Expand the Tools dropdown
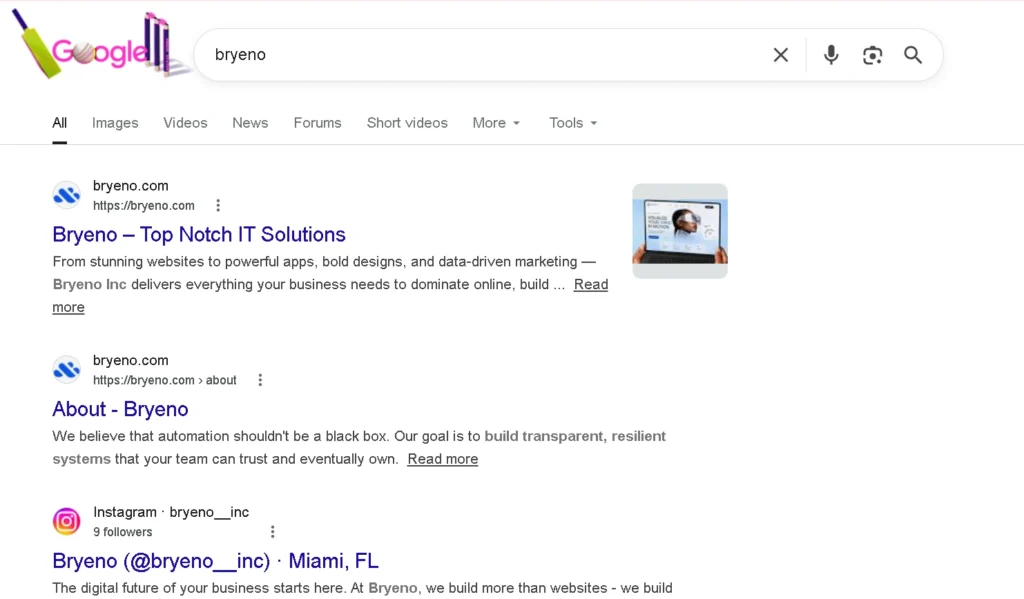The height and width of the screenshot is (599, 1024). [x=573, y=123]
